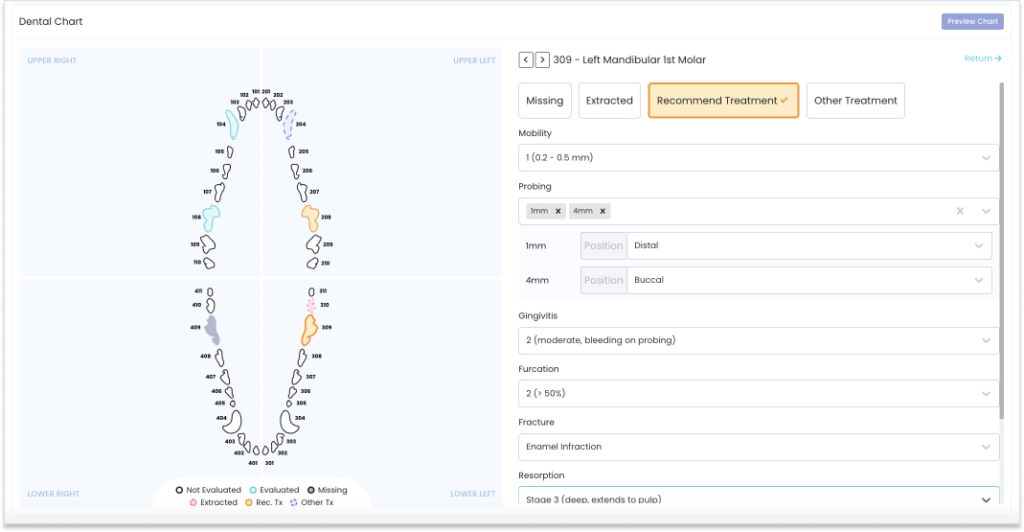
Task: Click tooth 108 in the upper right quadrant
Action: [210, 216]
